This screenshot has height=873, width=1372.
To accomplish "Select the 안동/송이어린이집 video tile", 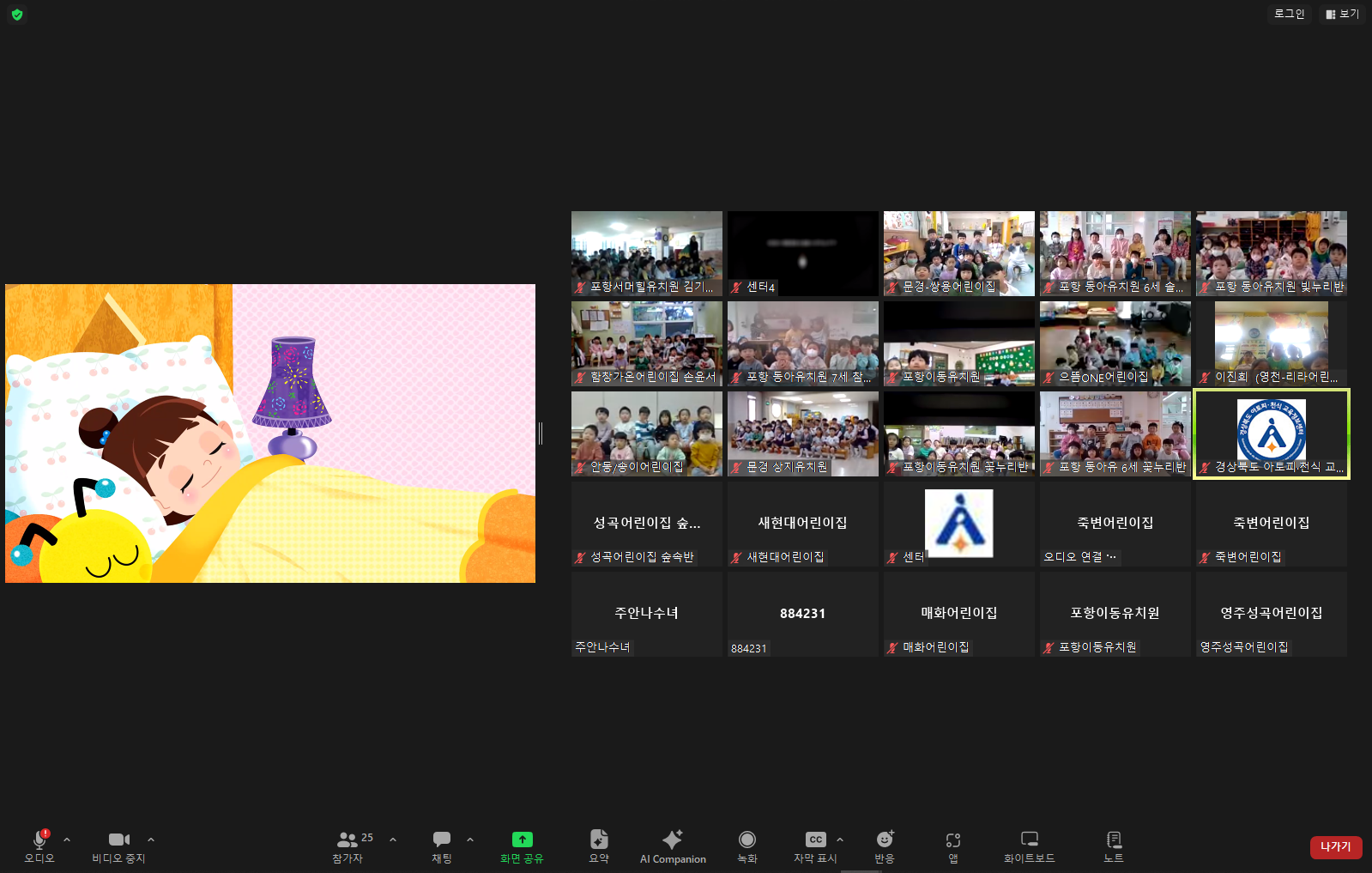I will 647,433.
